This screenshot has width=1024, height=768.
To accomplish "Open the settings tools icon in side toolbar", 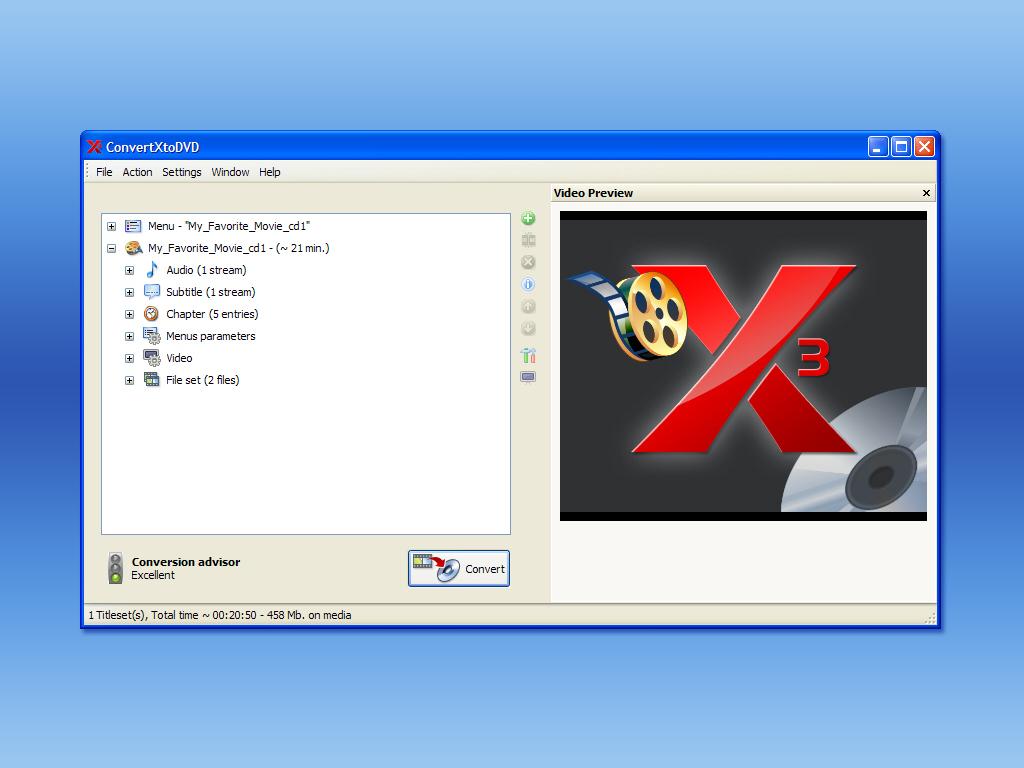I will click(x=528, y=355).
